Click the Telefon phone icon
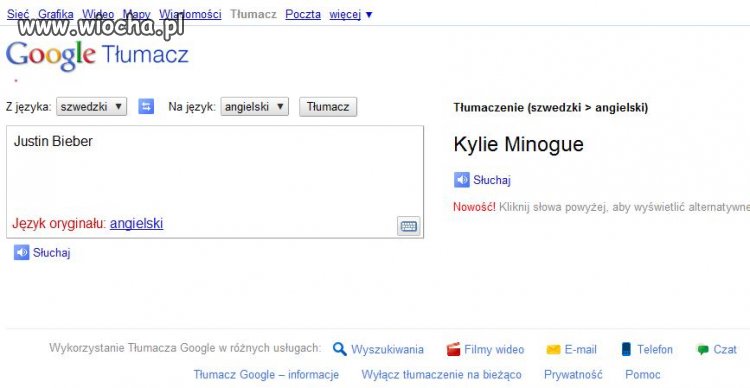Image resolution: width=750 pixels, height=388 pixels. point(626,349)
